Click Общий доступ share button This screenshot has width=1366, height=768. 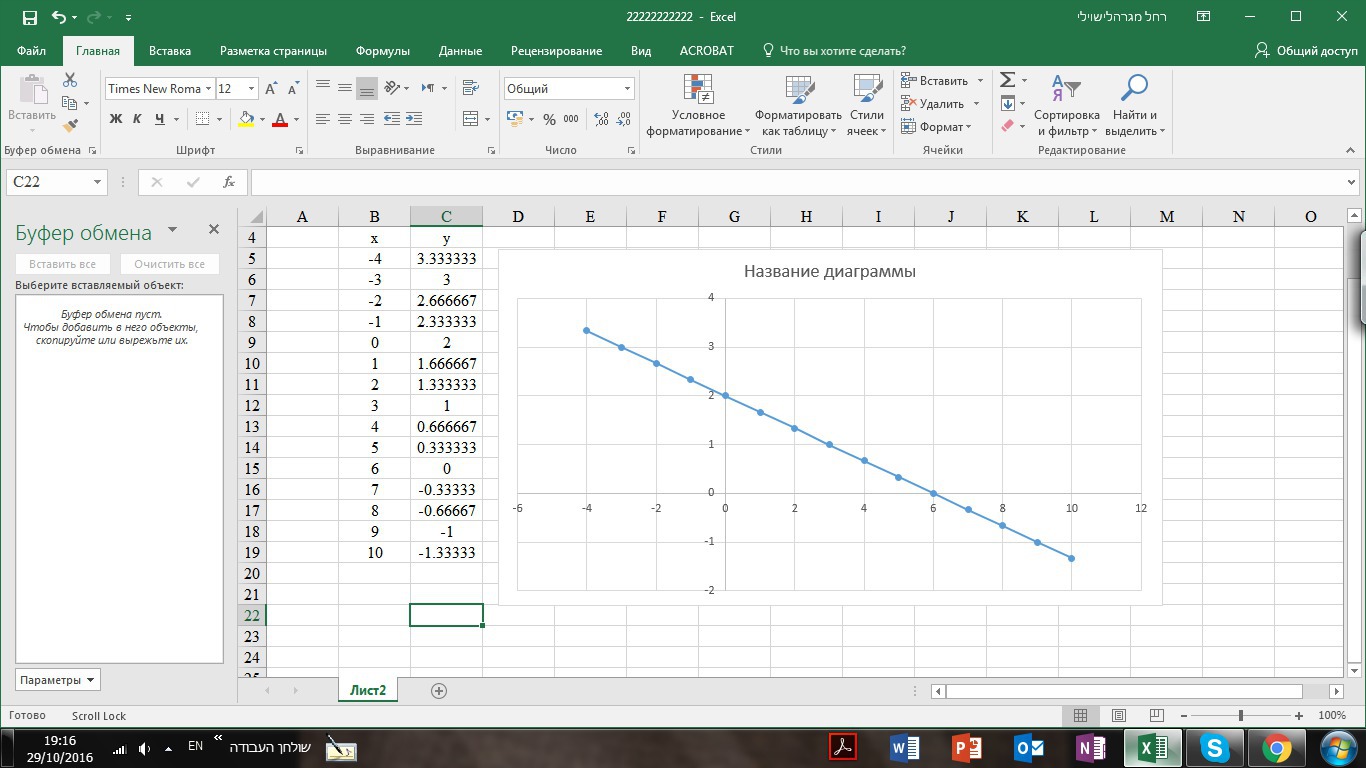click(1306, 51)
